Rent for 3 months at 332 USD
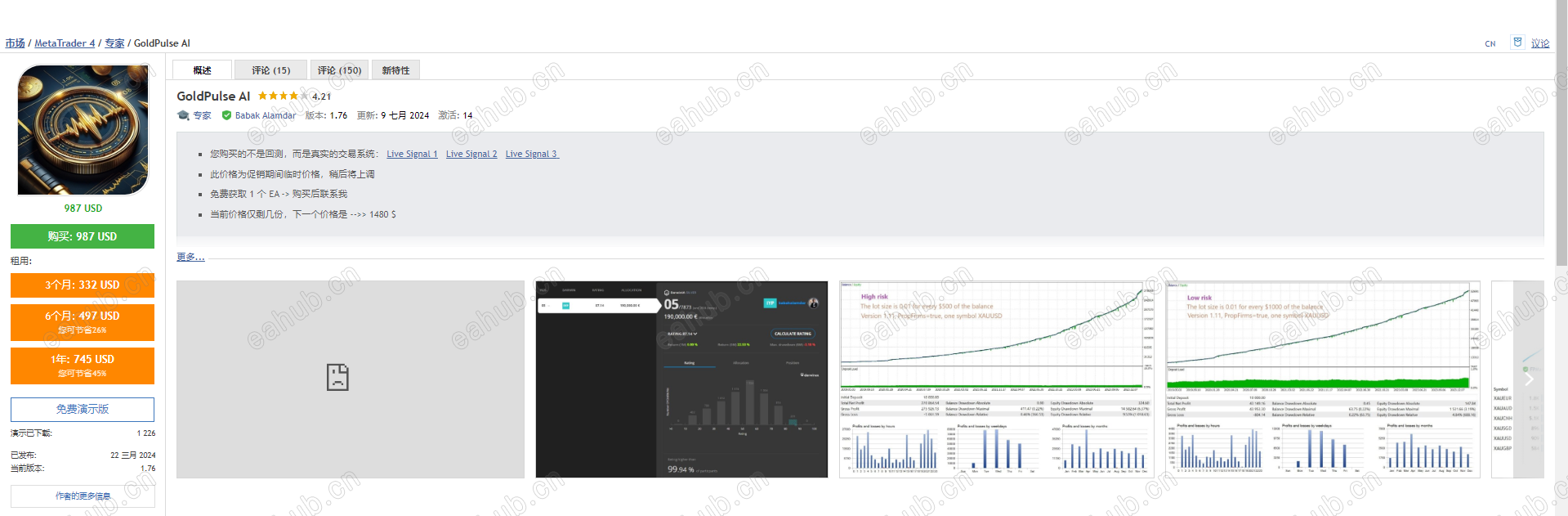Viewport: 1568px width, 516px height. click(83, 285)
